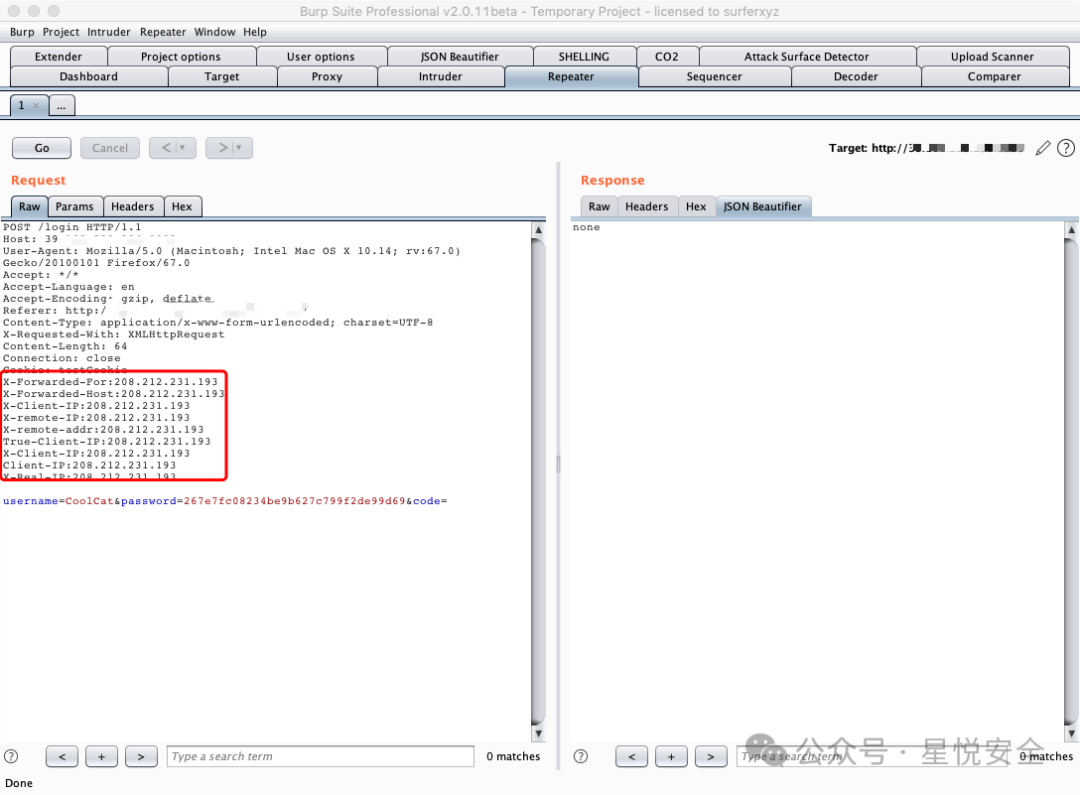Open the CO2 tab
Image resolution: width=1080 pixels, height=795 pixels.
pos(667,56)
